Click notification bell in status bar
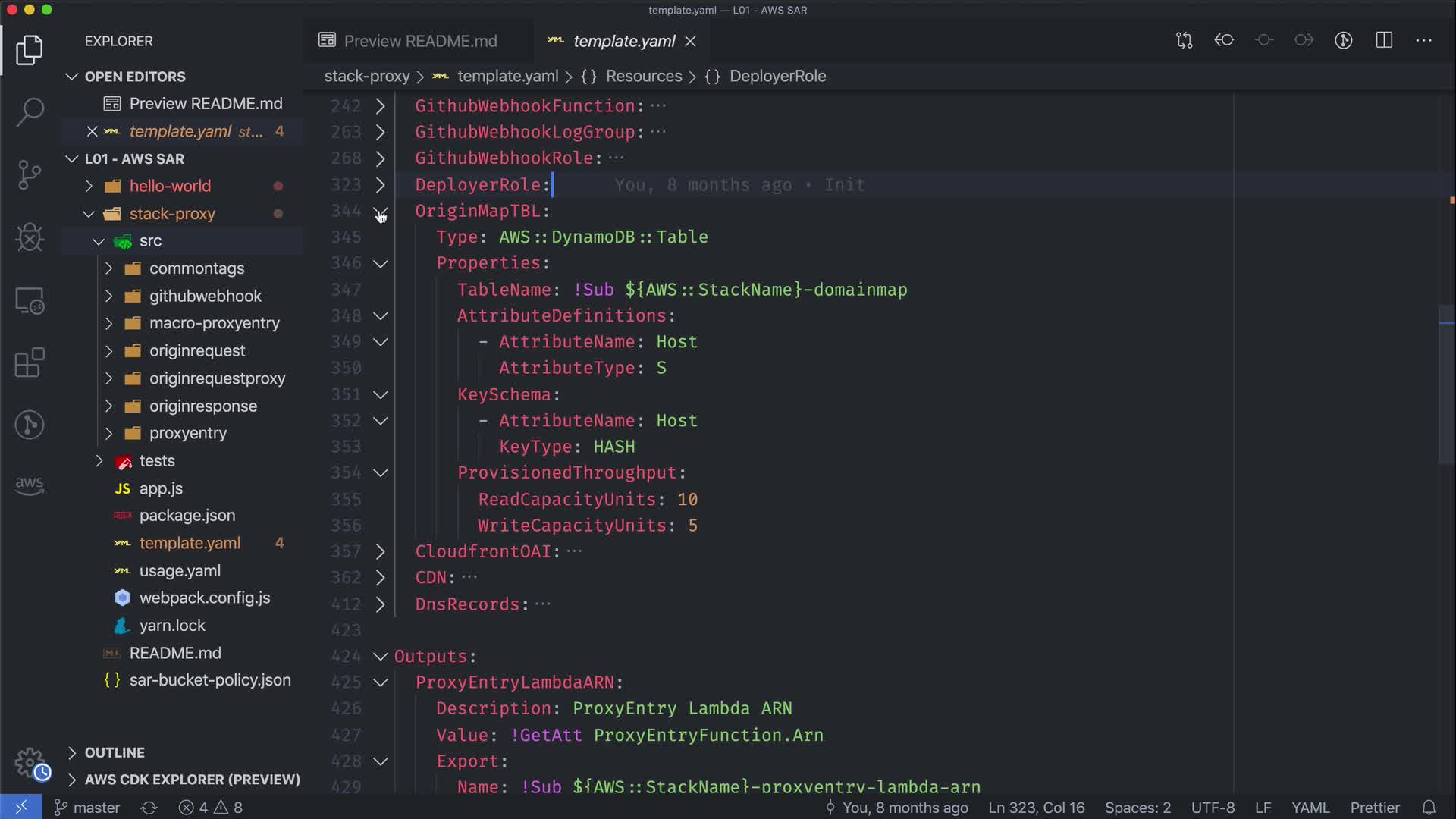The image size is (1456, 819). pos(1429,808)
